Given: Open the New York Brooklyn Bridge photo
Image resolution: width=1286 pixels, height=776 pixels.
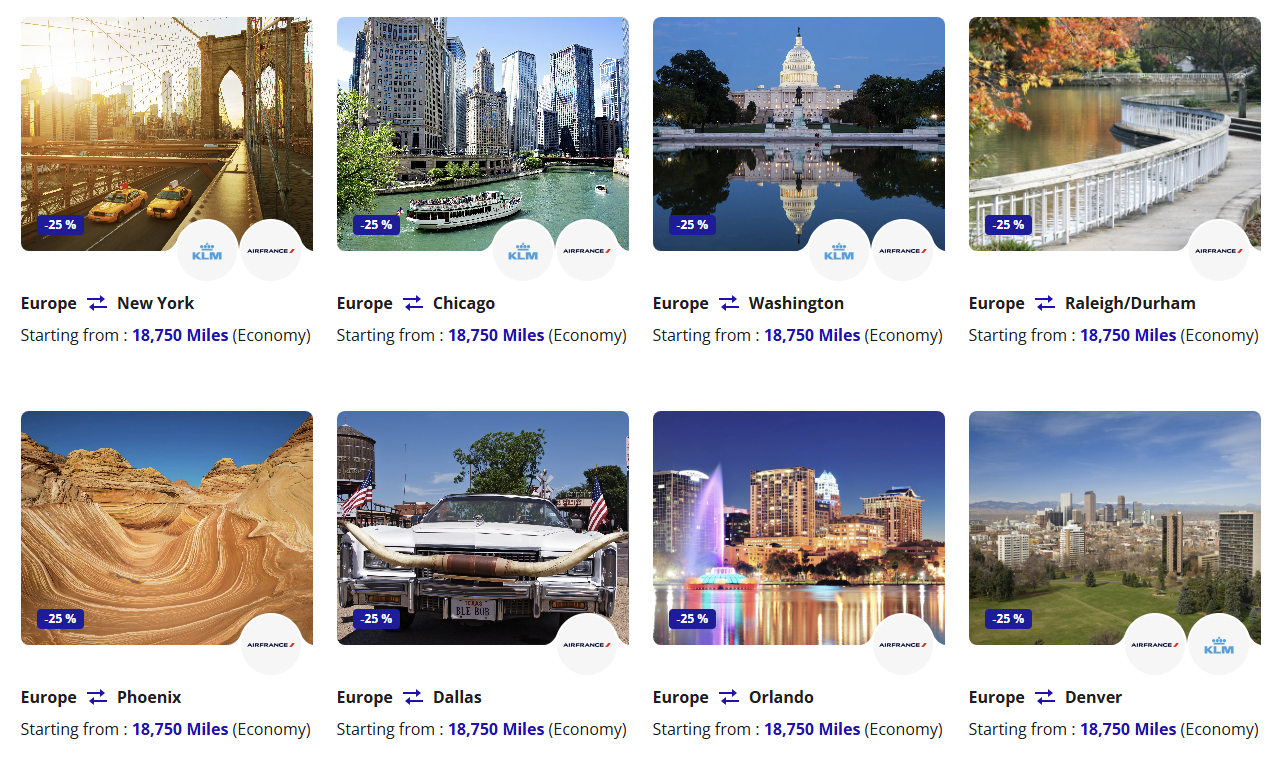Looking at the screenshot, I should 167,134.
